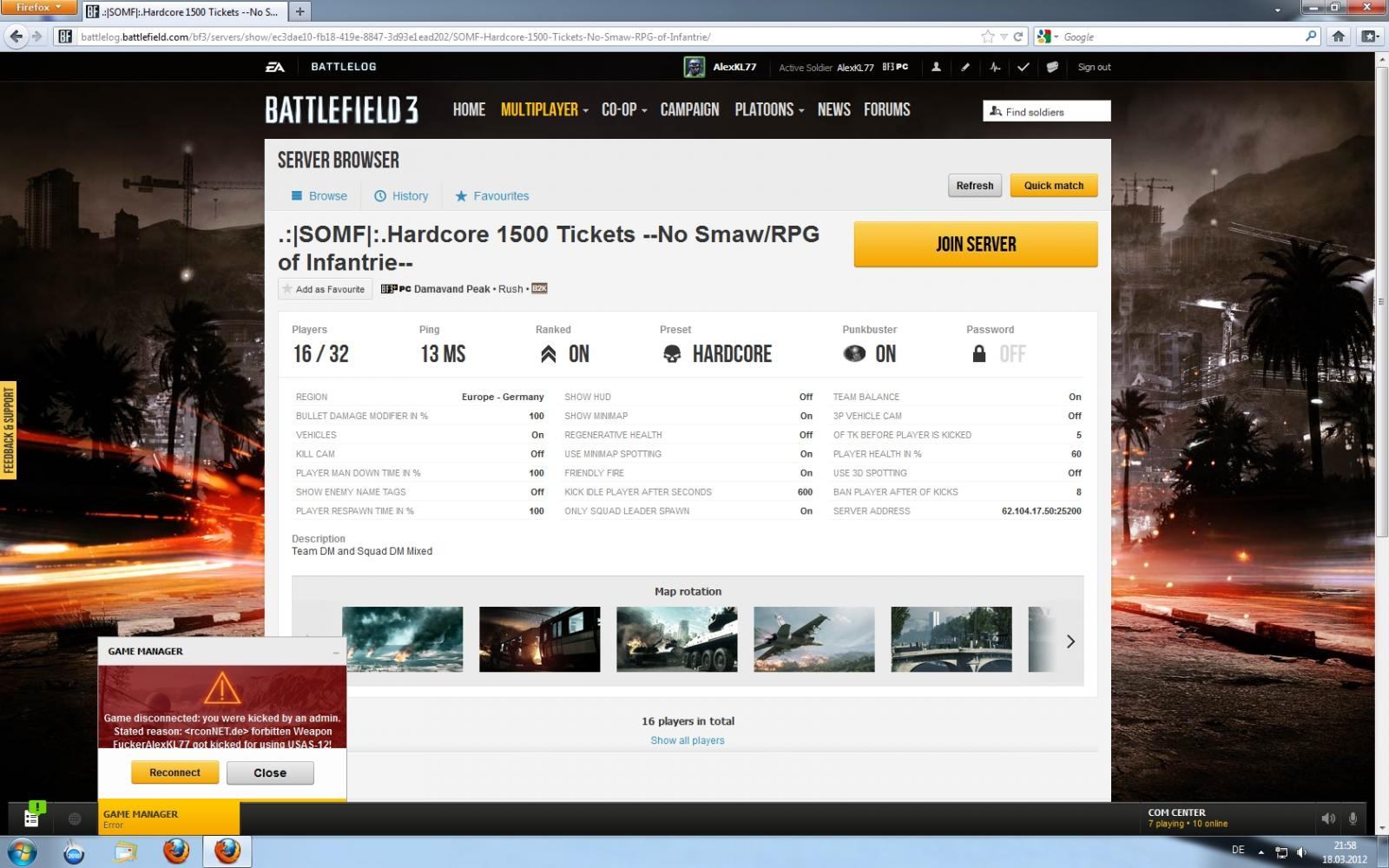
Task: Bookmark this page with the star icon
Action: 988,36
